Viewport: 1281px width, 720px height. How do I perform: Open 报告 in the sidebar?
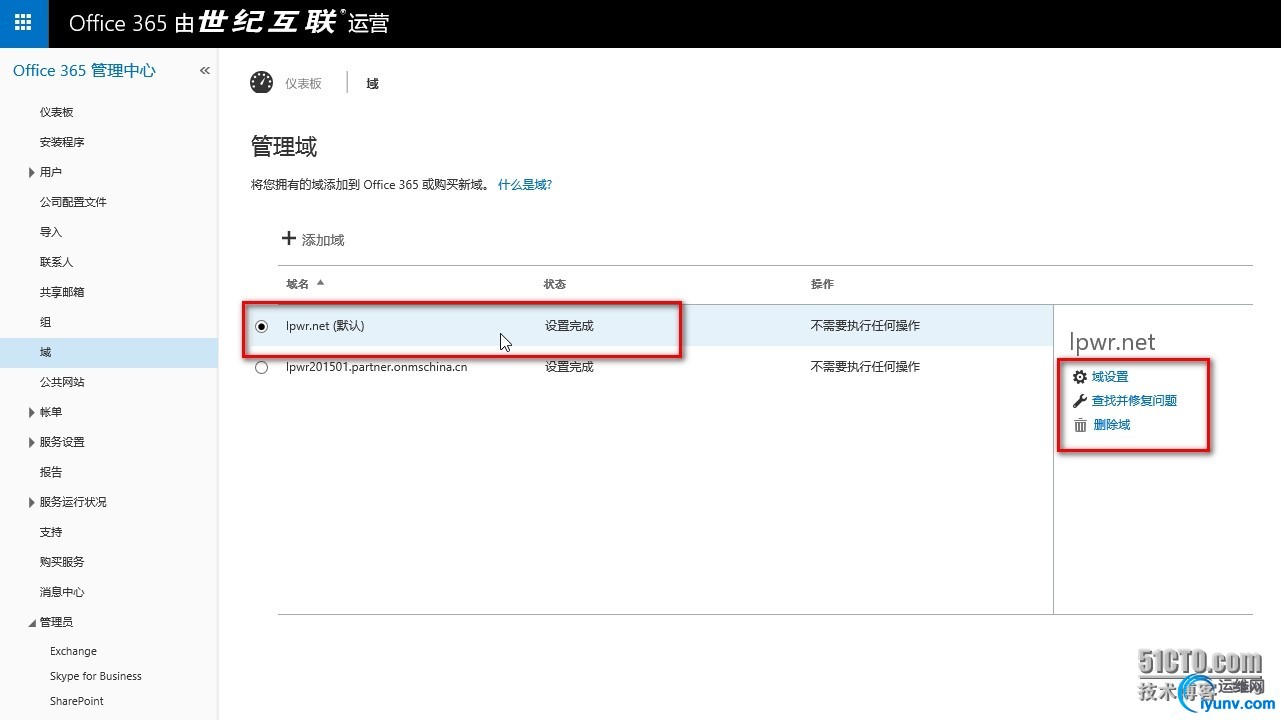point(51,472)
